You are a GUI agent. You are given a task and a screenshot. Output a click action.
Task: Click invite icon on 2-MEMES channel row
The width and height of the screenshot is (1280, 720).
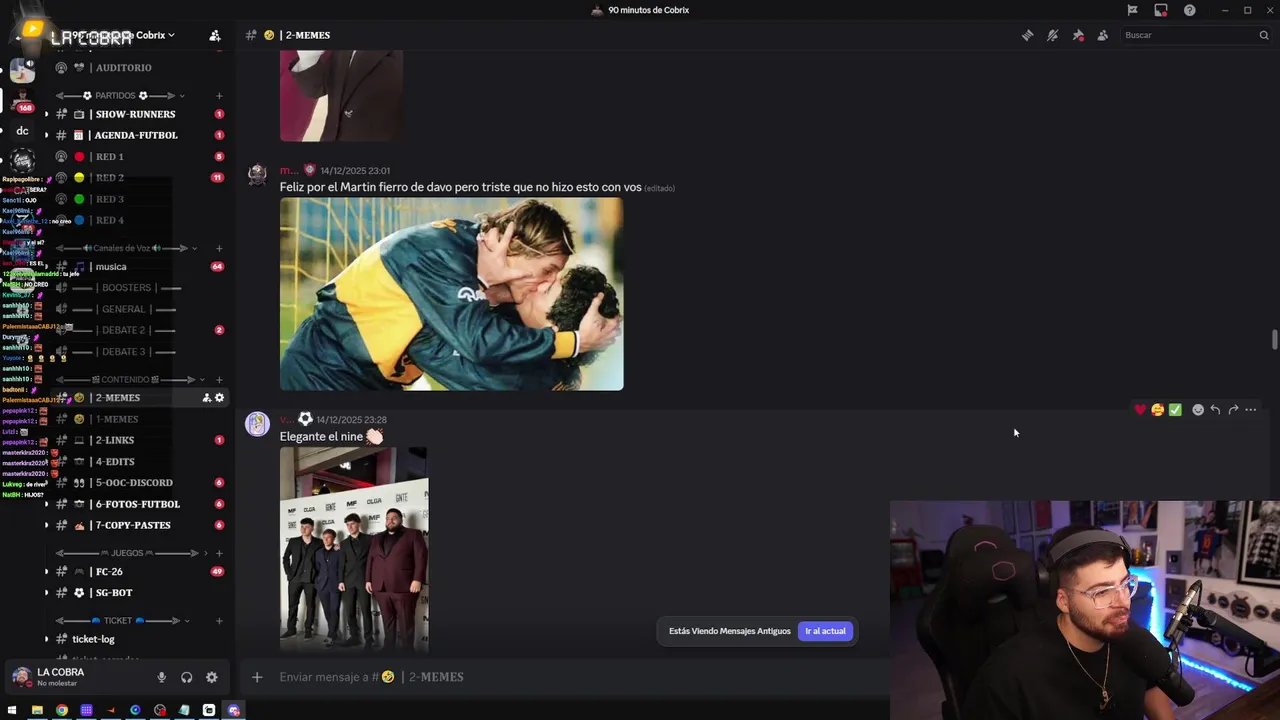(207, 398)
